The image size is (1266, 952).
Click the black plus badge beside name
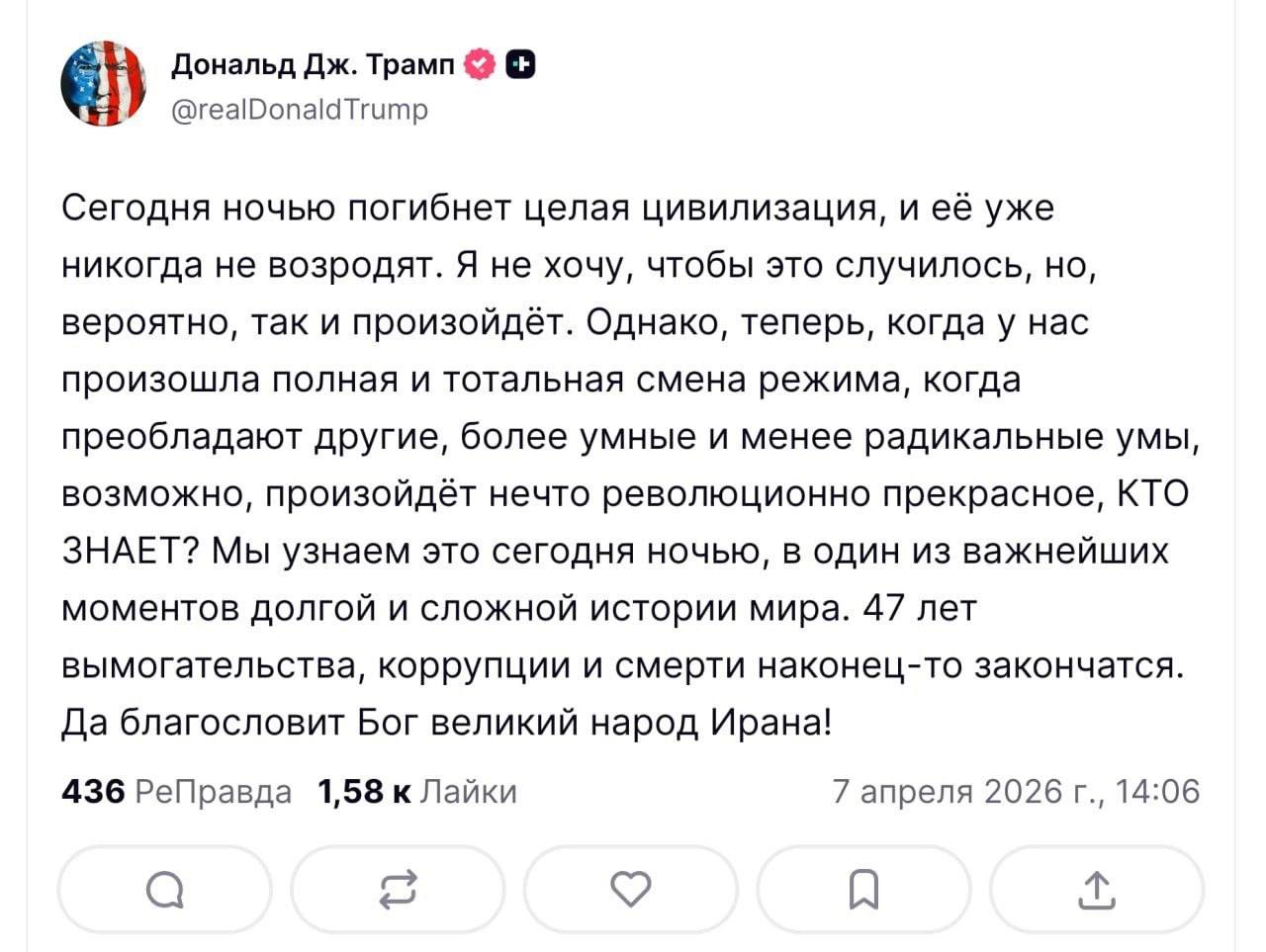[521, 65]
